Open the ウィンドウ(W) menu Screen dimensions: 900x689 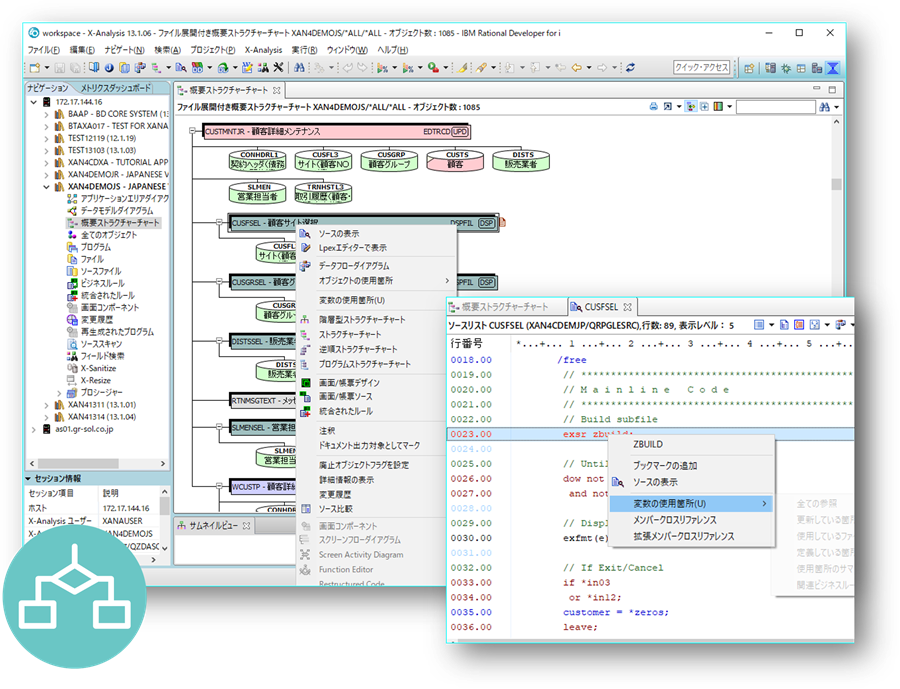(347, 50)
